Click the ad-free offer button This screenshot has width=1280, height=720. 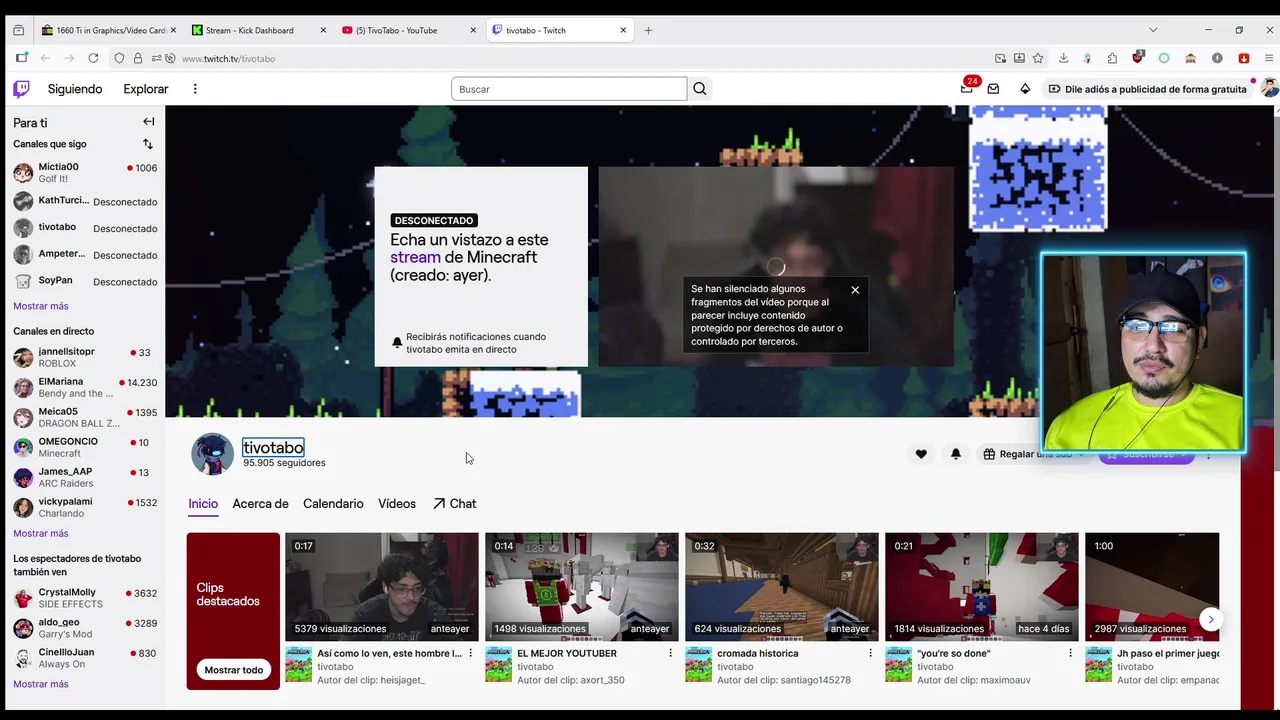click(x=1147, y=89)
